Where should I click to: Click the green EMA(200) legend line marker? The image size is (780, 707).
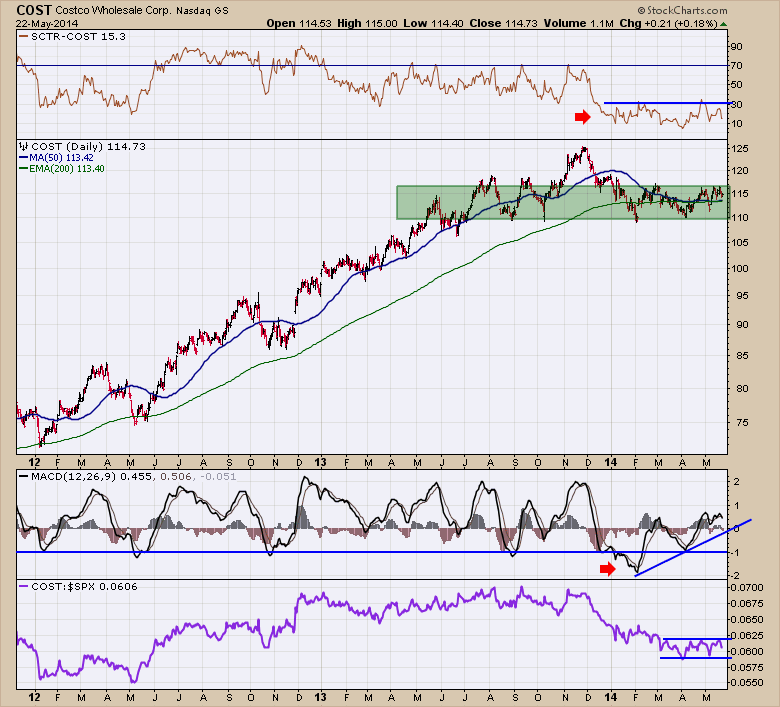point(23,168)
